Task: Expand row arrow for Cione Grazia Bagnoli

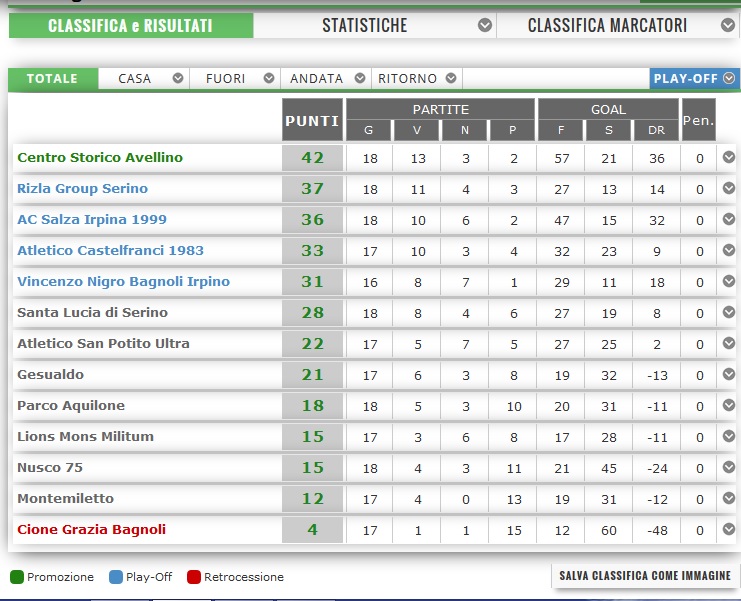Action: (x=729, y=529)
